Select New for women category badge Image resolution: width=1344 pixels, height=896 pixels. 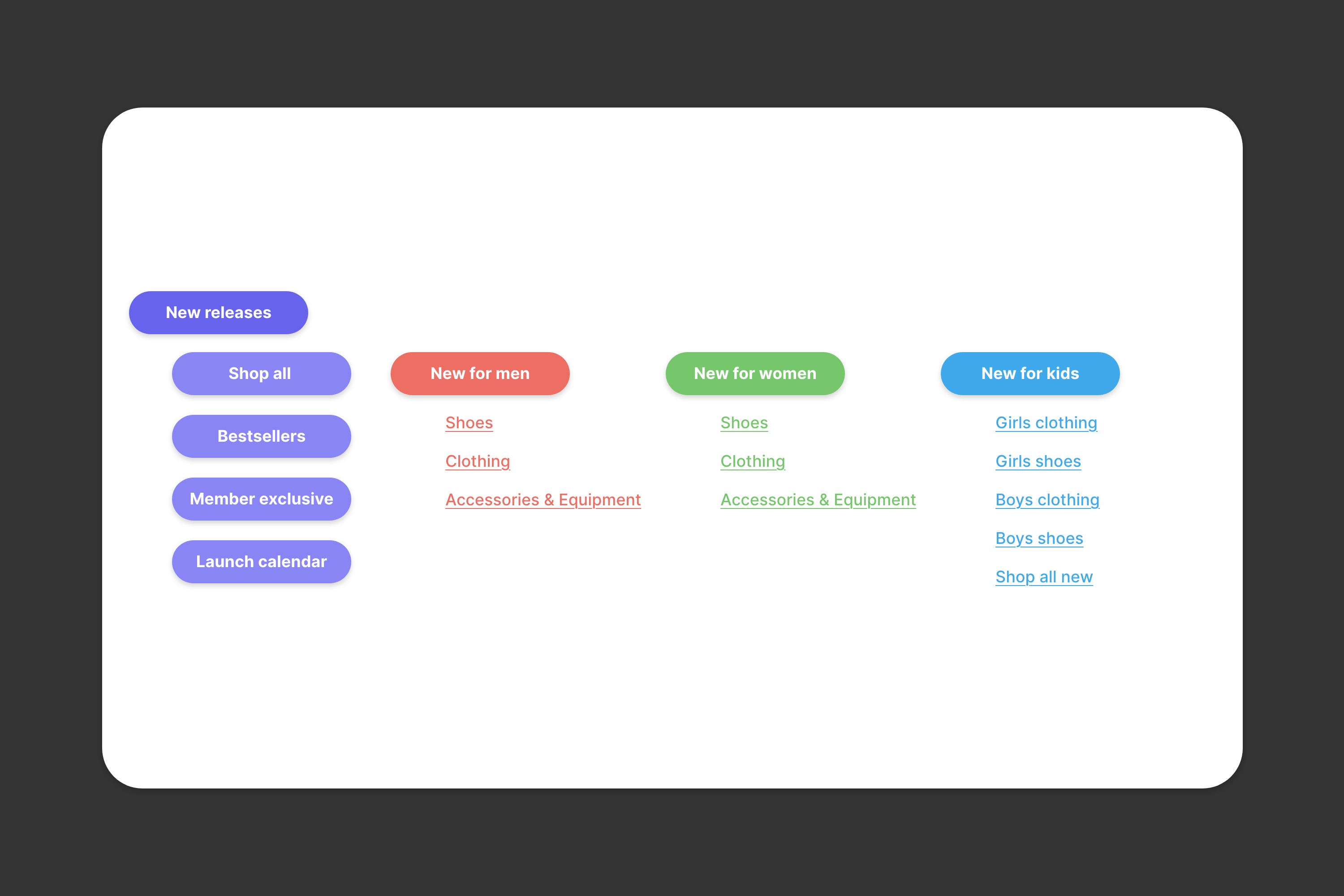(x=755, y=373)
